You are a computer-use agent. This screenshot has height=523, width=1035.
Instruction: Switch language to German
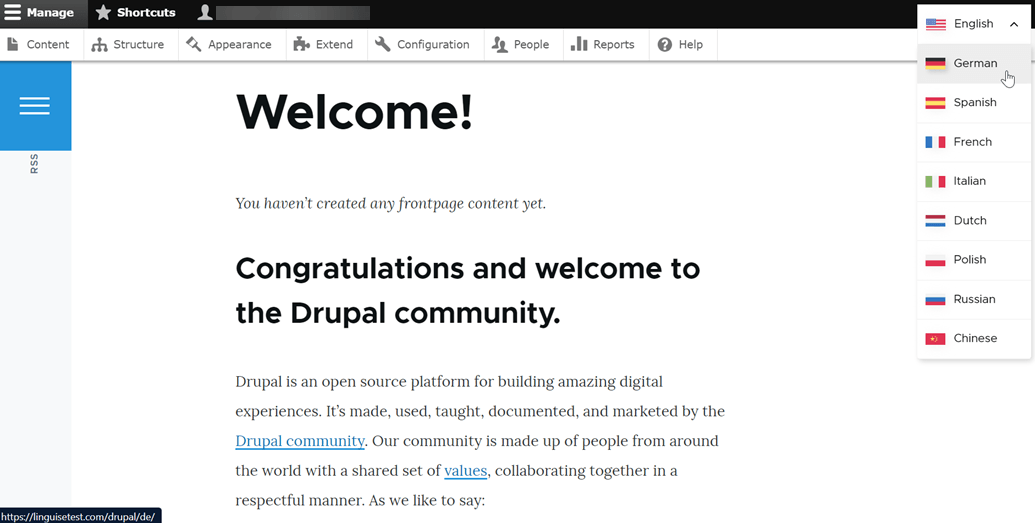coord(974,63)
